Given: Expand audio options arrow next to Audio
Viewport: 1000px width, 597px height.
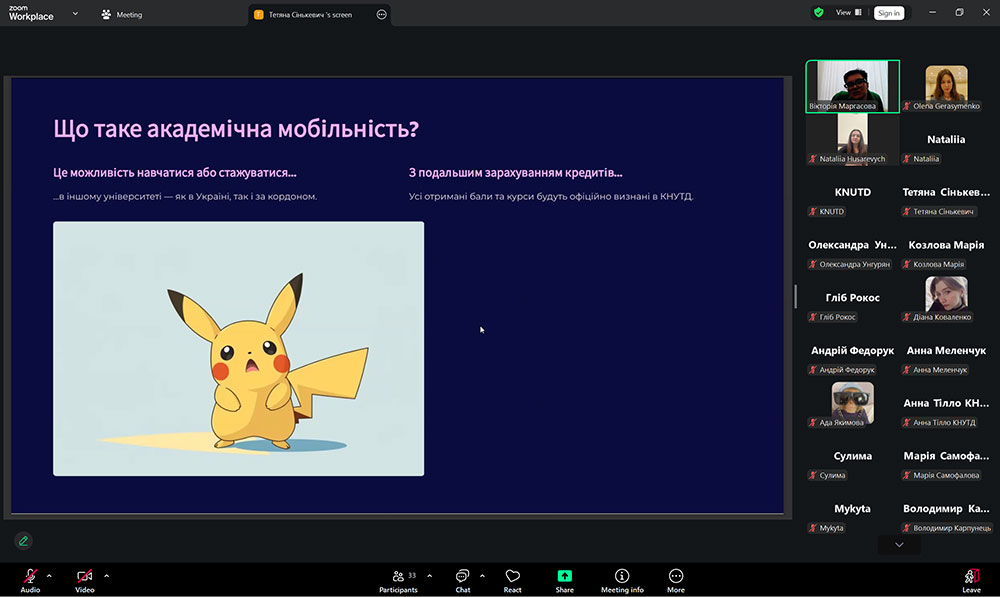Looking at the screenshot, I should 49,575.
